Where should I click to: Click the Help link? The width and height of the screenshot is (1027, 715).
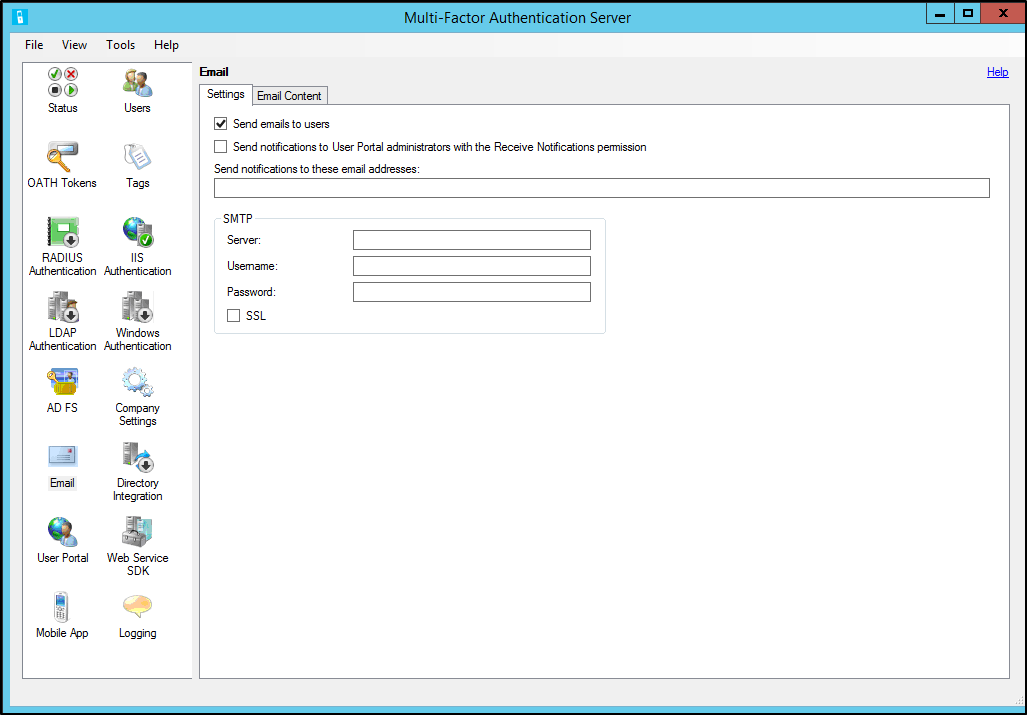tap(997, 71)
